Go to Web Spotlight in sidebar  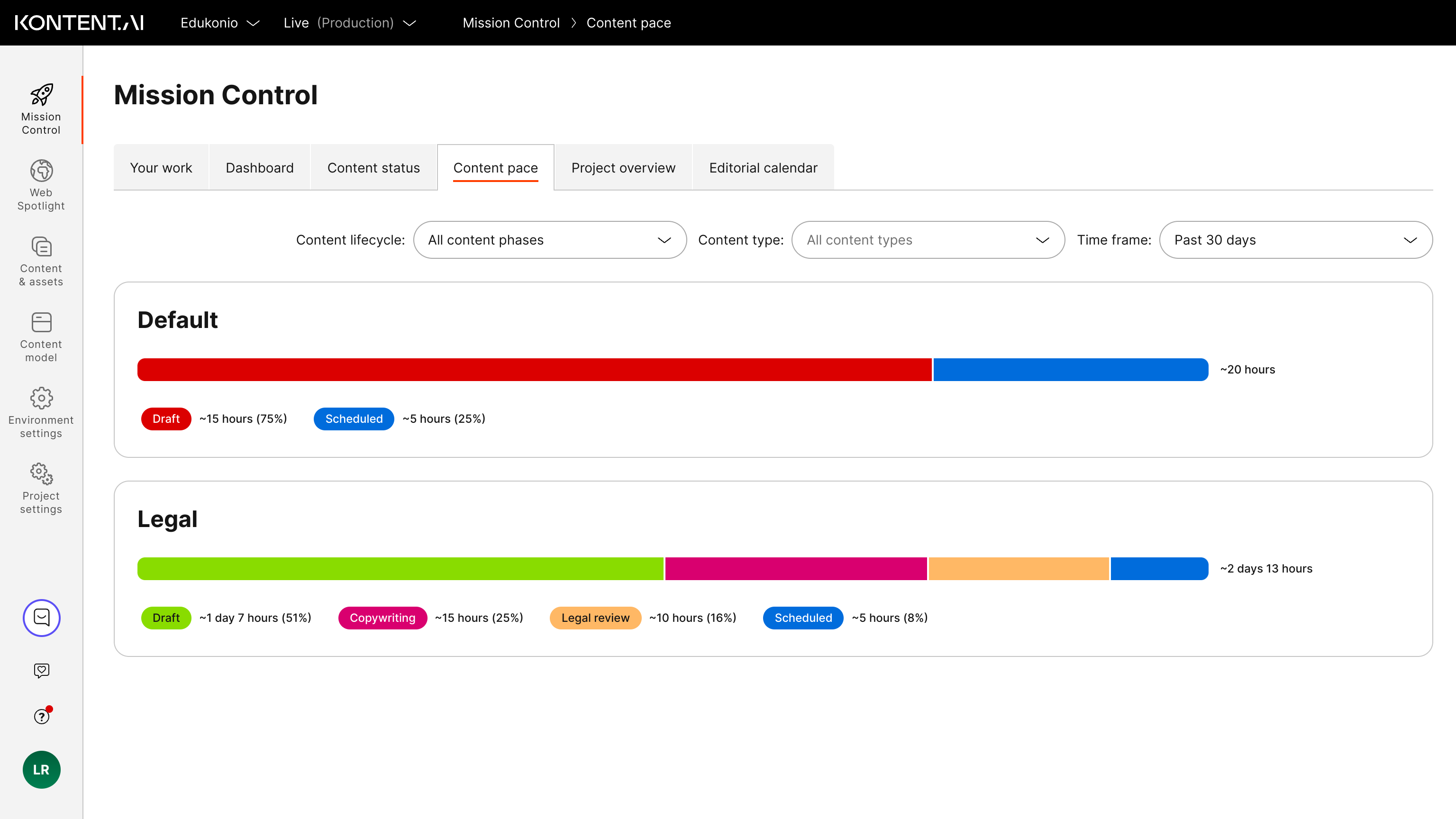click(41, 185)
